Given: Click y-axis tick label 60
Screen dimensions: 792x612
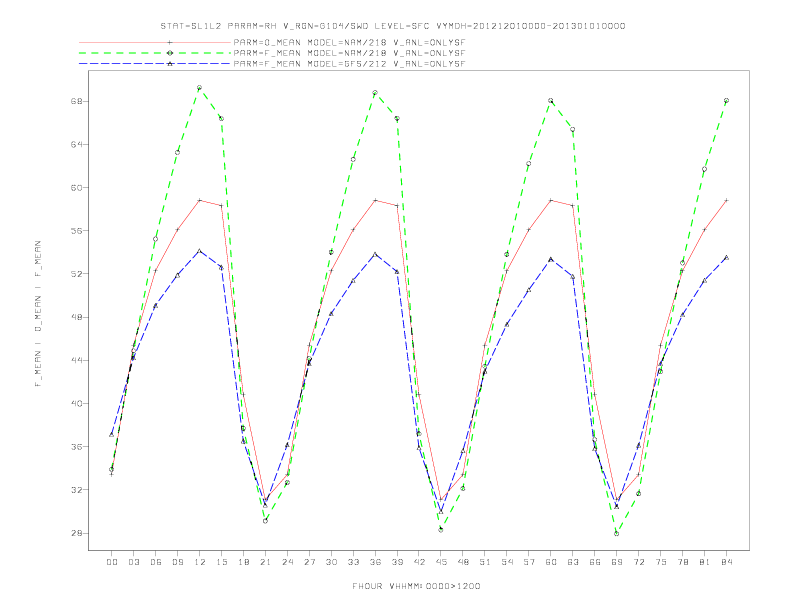Looking at the screenshot, I should point(76,187).
